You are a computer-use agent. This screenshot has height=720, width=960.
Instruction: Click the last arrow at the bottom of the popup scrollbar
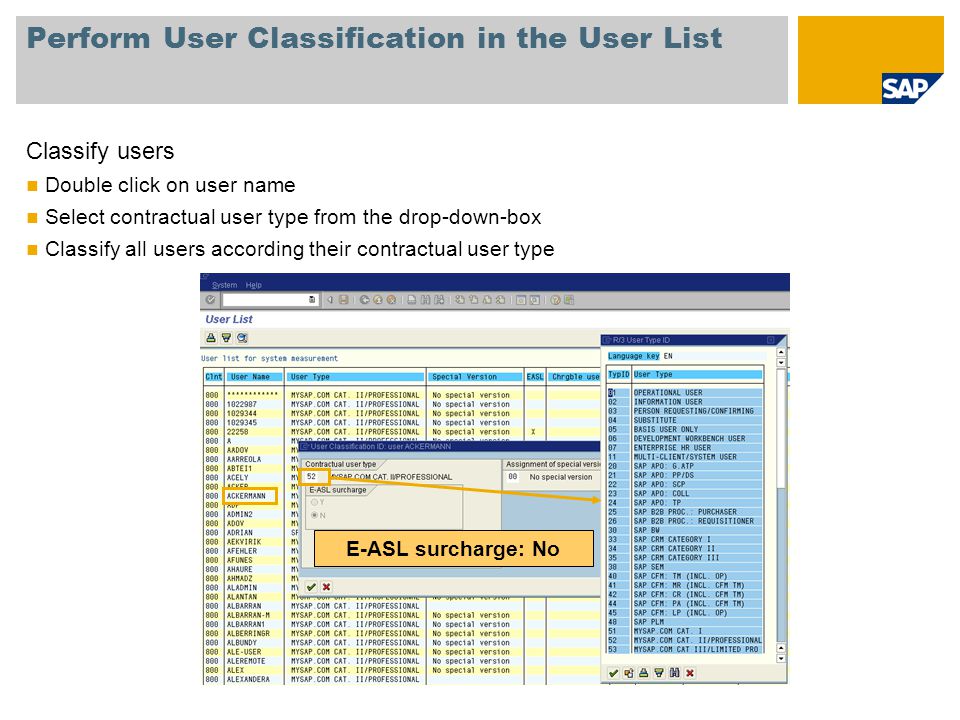click(781, 659)
